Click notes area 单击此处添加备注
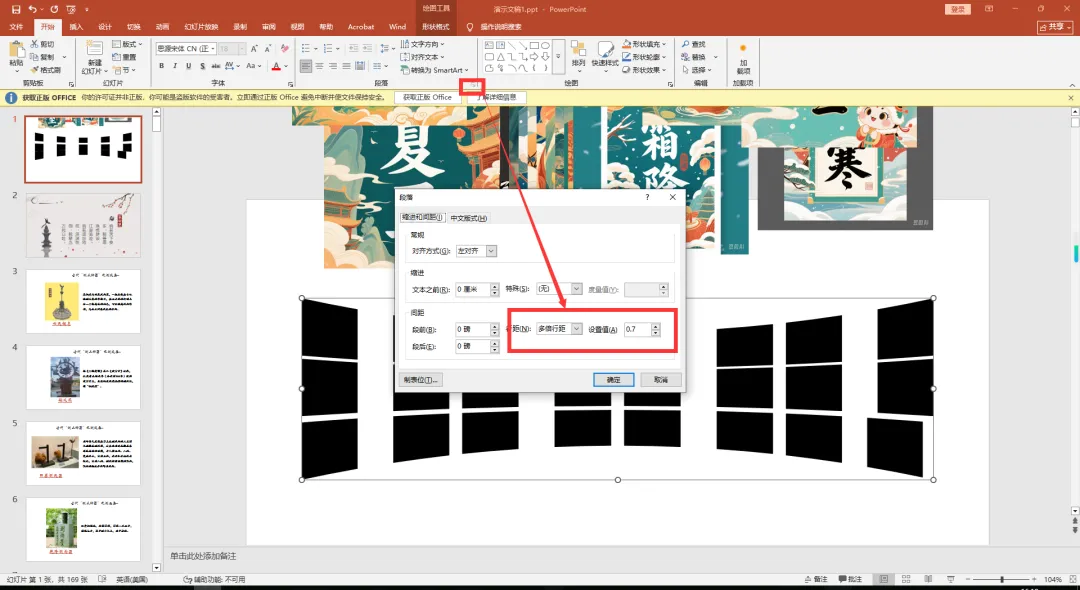The height and width of the screenshot is (590, 1080). pos(203,556)
